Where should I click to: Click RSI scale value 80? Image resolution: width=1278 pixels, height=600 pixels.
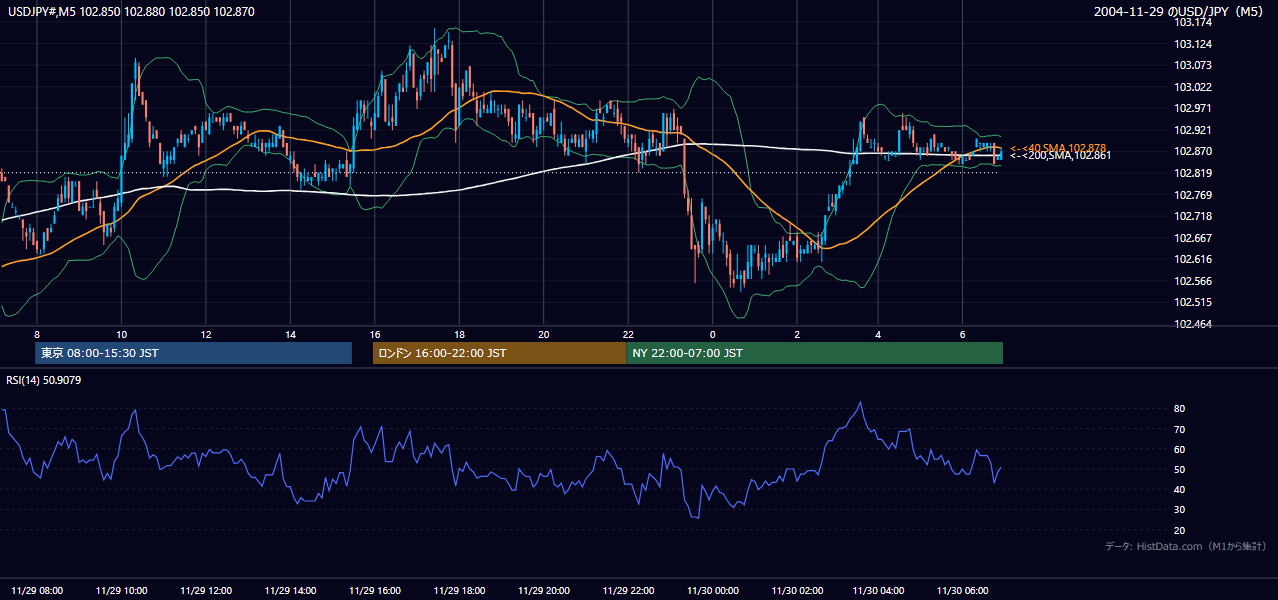[1179, 409]
